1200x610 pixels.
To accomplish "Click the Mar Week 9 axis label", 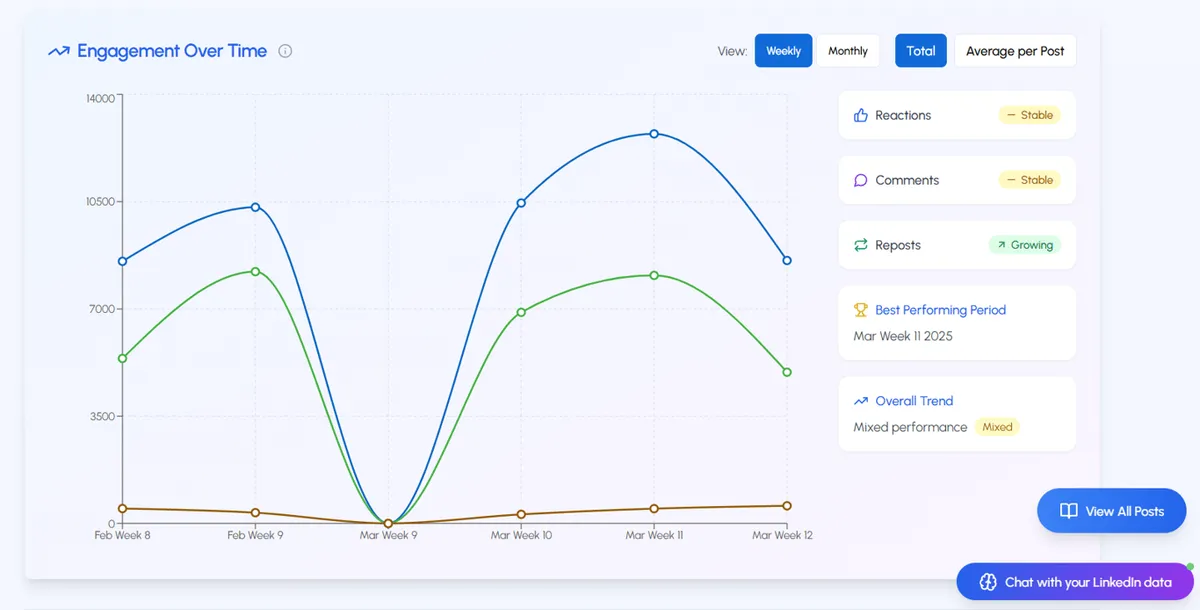I will pos(387,535).
